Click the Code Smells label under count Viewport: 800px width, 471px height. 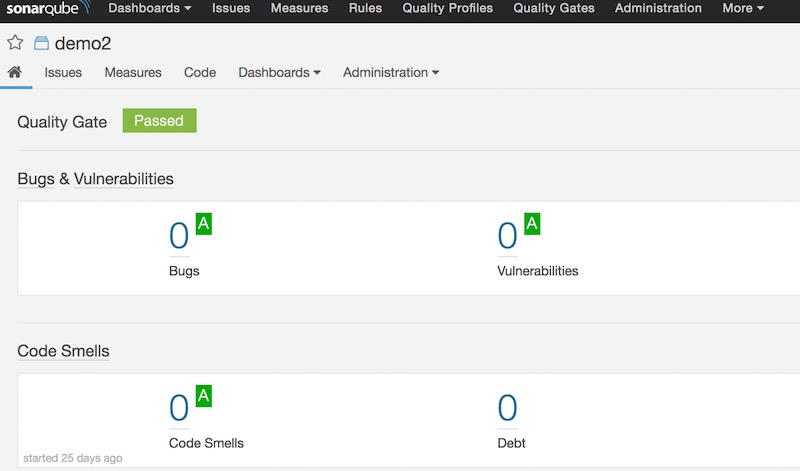(206, 443)
